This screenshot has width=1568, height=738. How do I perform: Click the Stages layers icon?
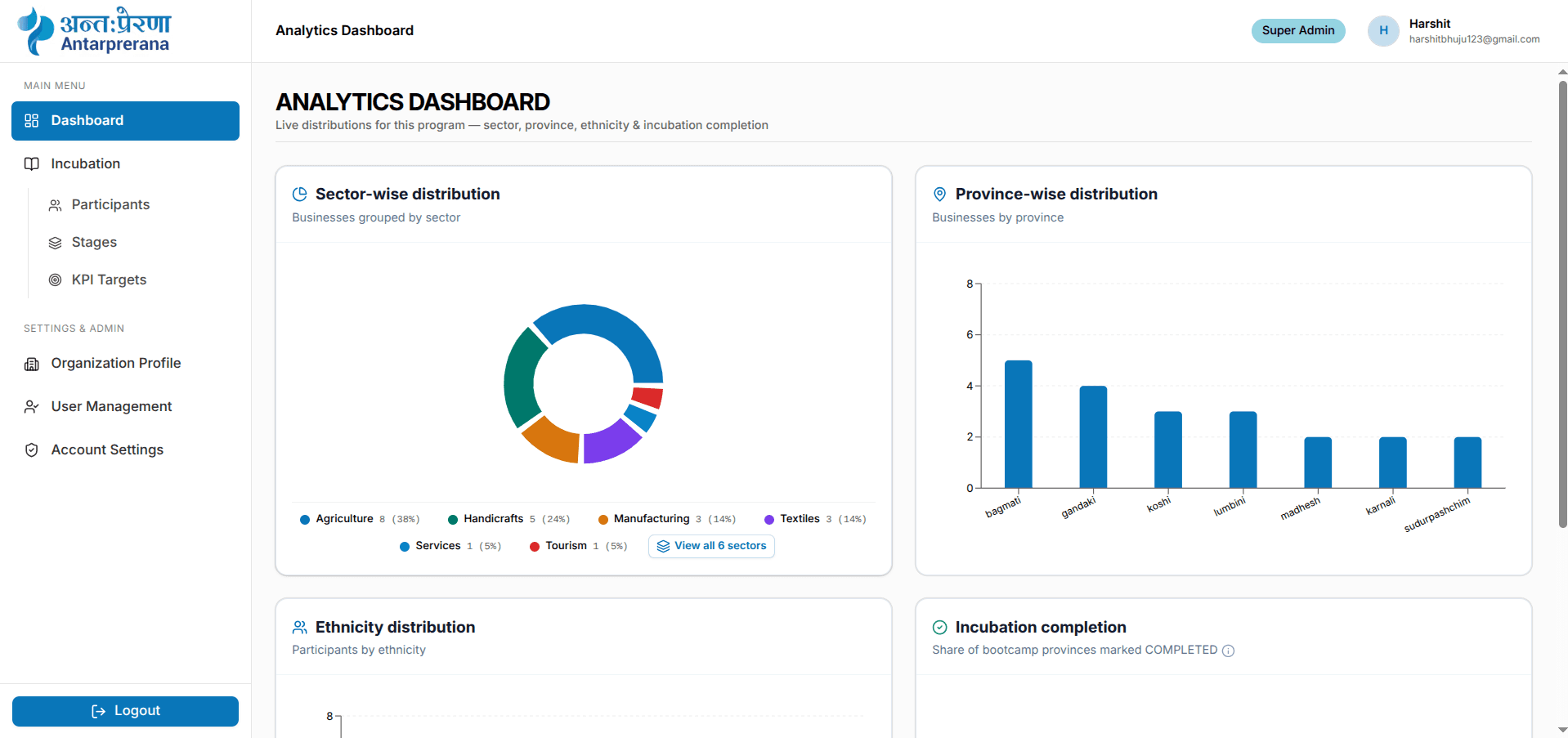(x=55, y=243)
